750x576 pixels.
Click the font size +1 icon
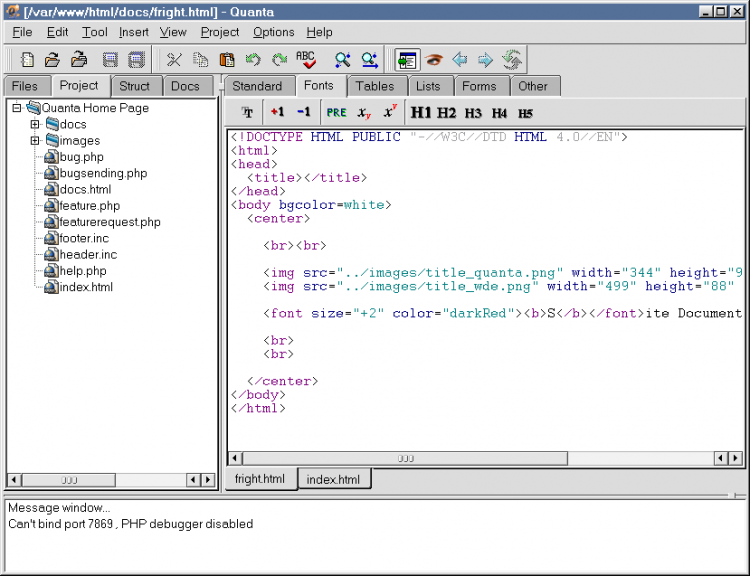(x=277, y=113)
